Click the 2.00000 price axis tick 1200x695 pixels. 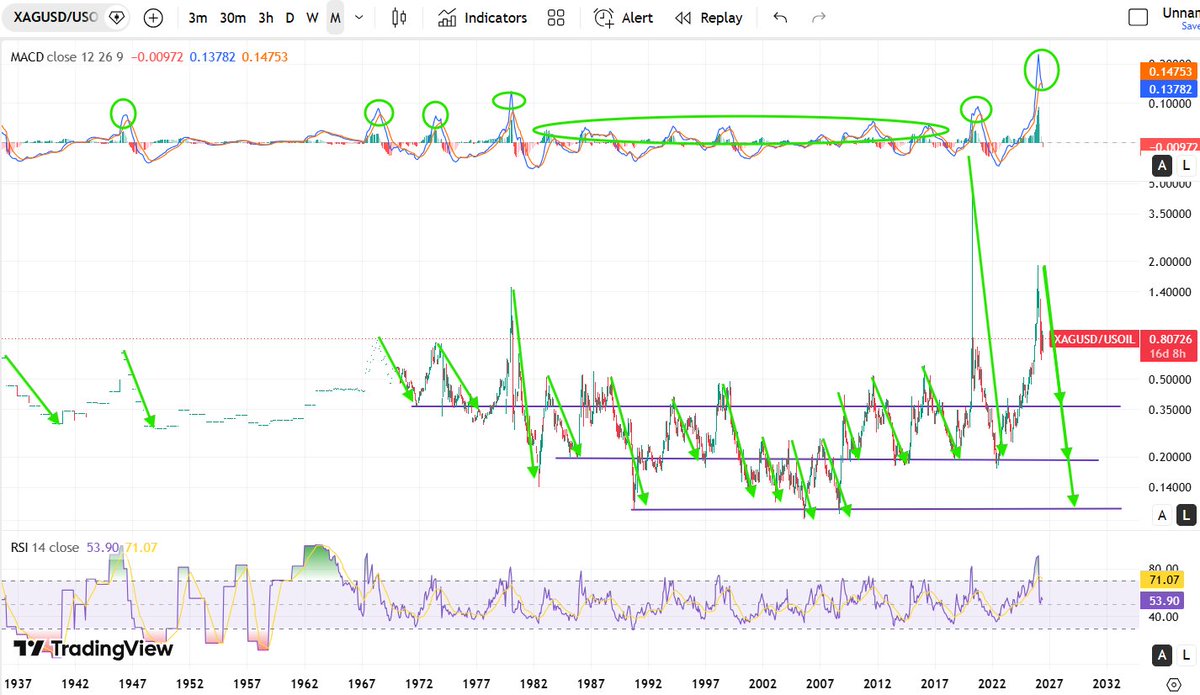point(1168,262)
